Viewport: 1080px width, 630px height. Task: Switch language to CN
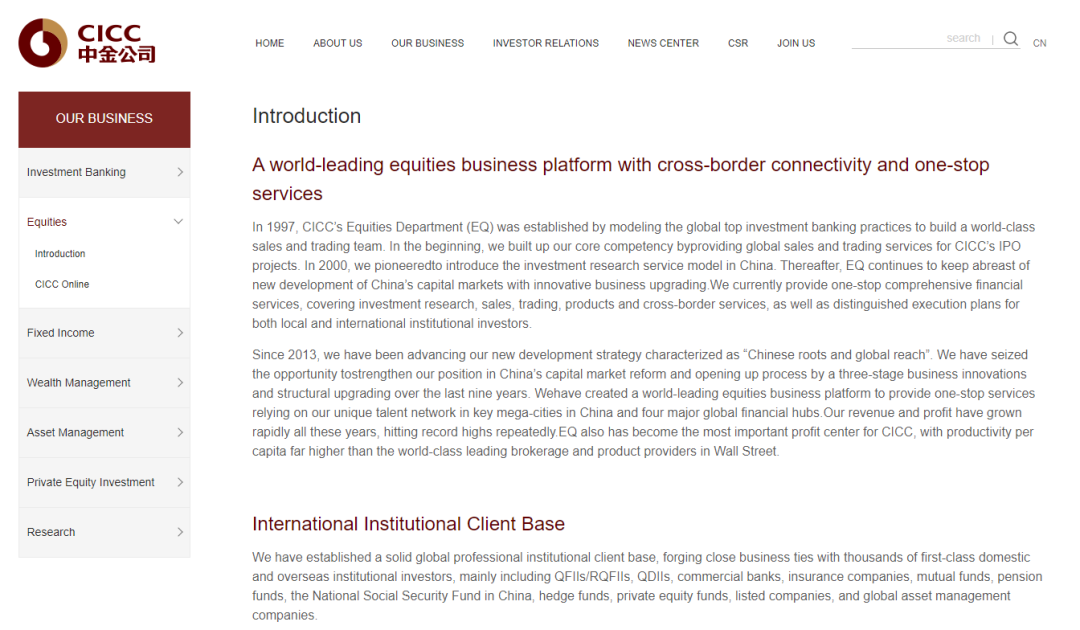tap(1039, 43)
